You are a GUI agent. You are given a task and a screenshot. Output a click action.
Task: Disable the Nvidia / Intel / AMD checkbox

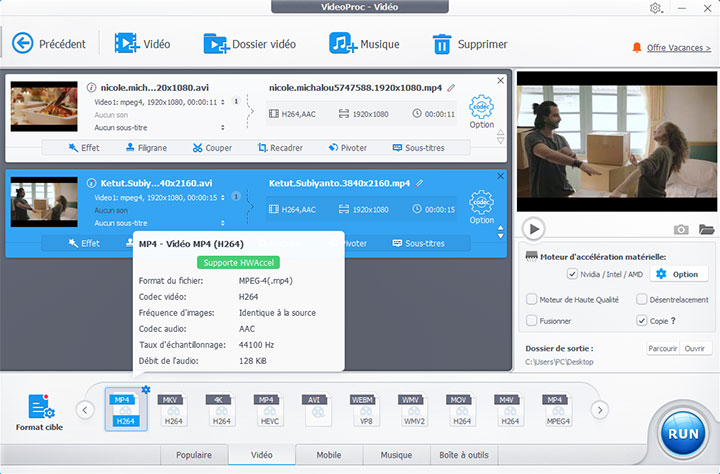point(572,274)
